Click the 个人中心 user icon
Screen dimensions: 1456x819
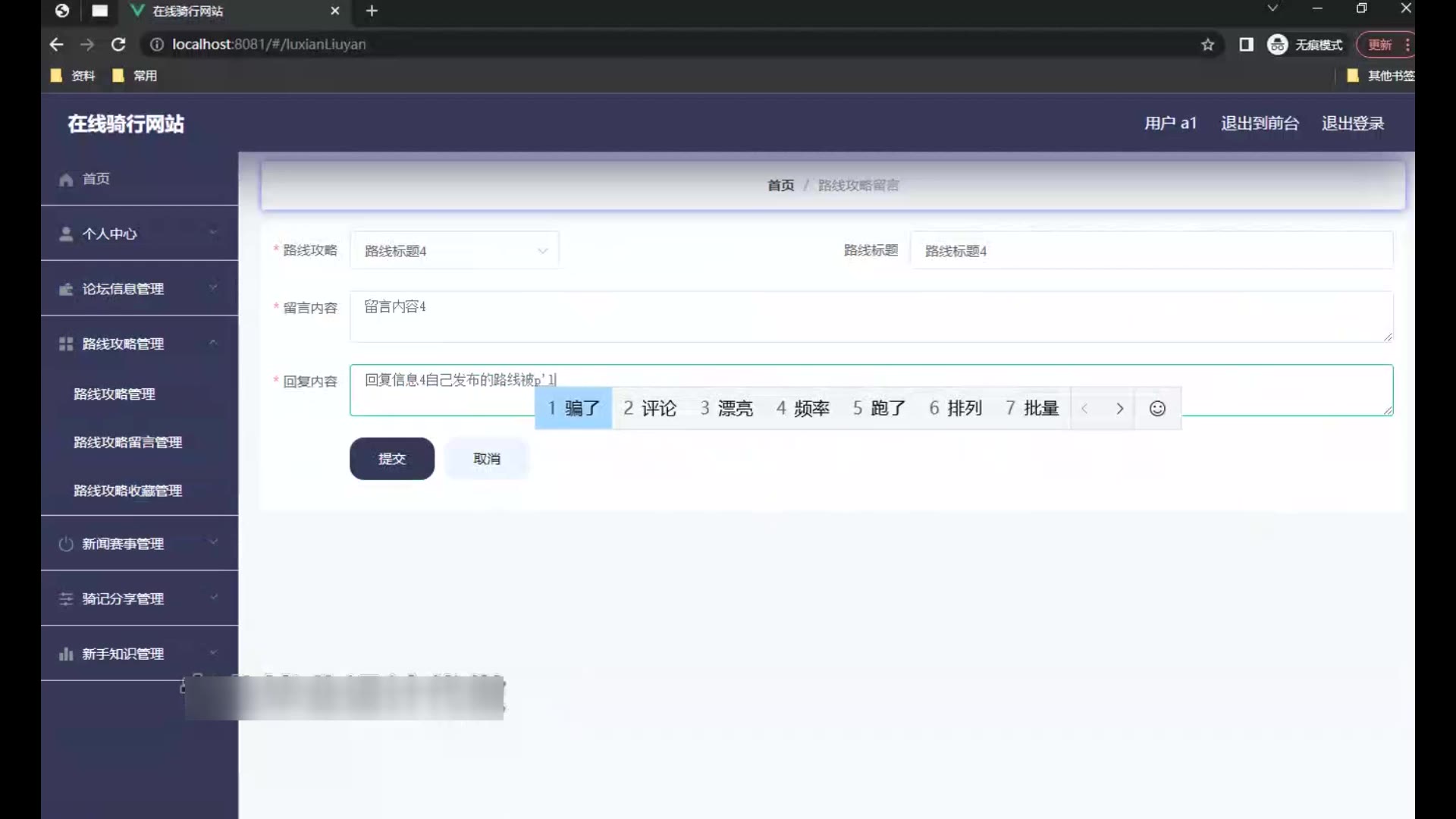66,234
